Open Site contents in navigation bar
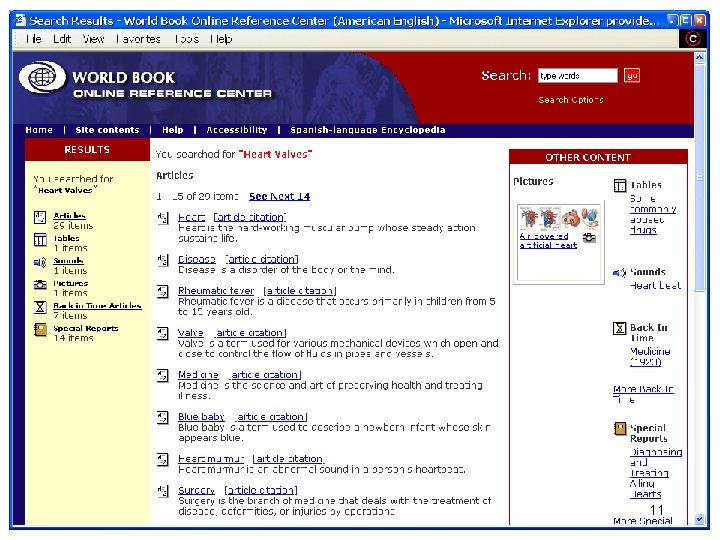 [107, 130]
